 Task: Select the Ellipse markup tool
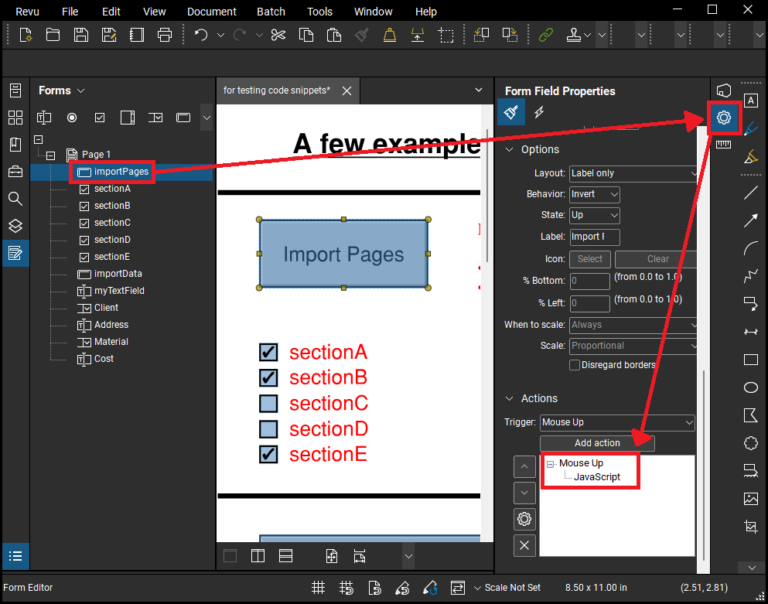click(750, 387)
